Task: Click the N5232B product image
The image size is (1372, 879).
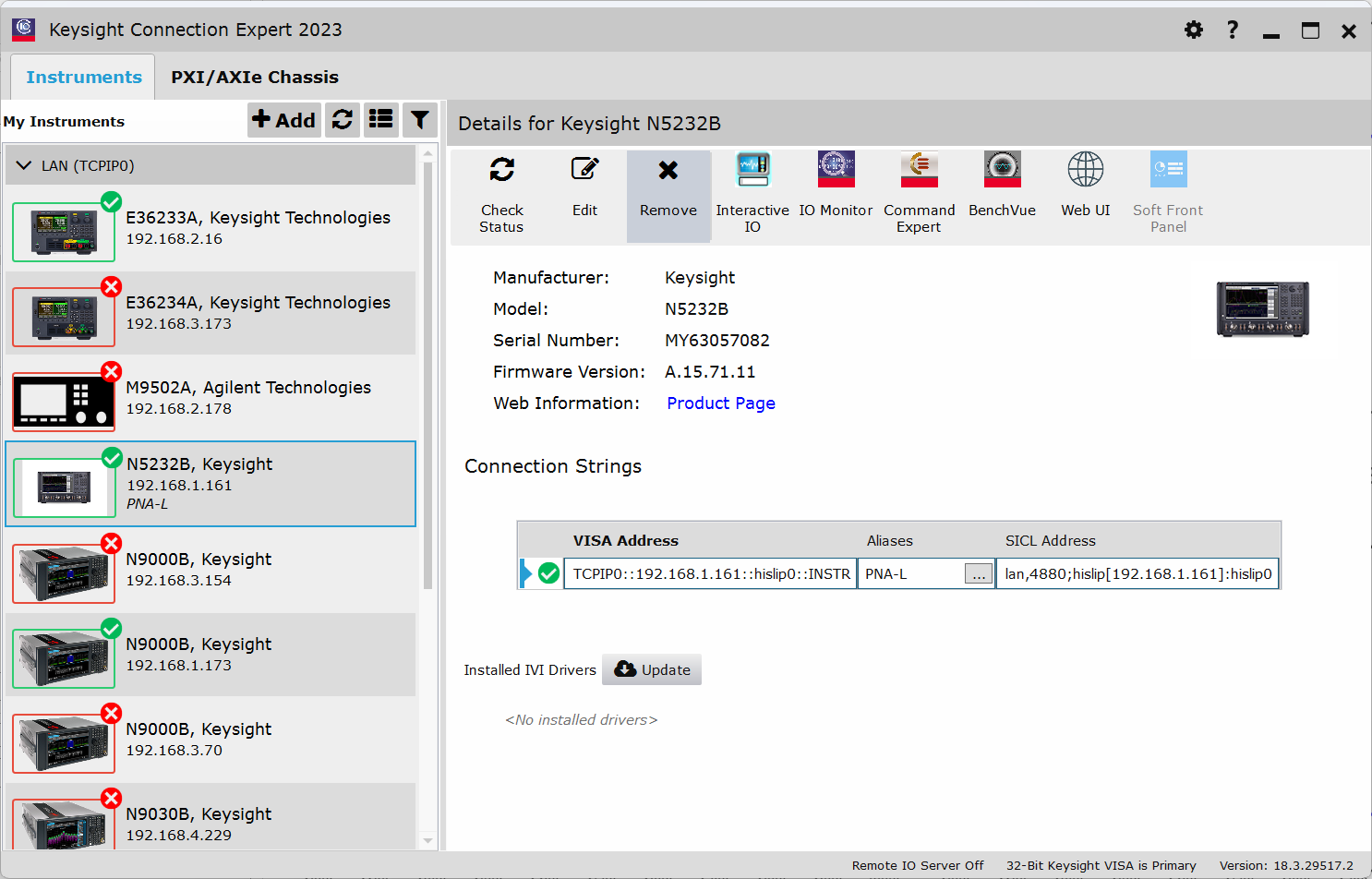Action: pos(1263,309)
